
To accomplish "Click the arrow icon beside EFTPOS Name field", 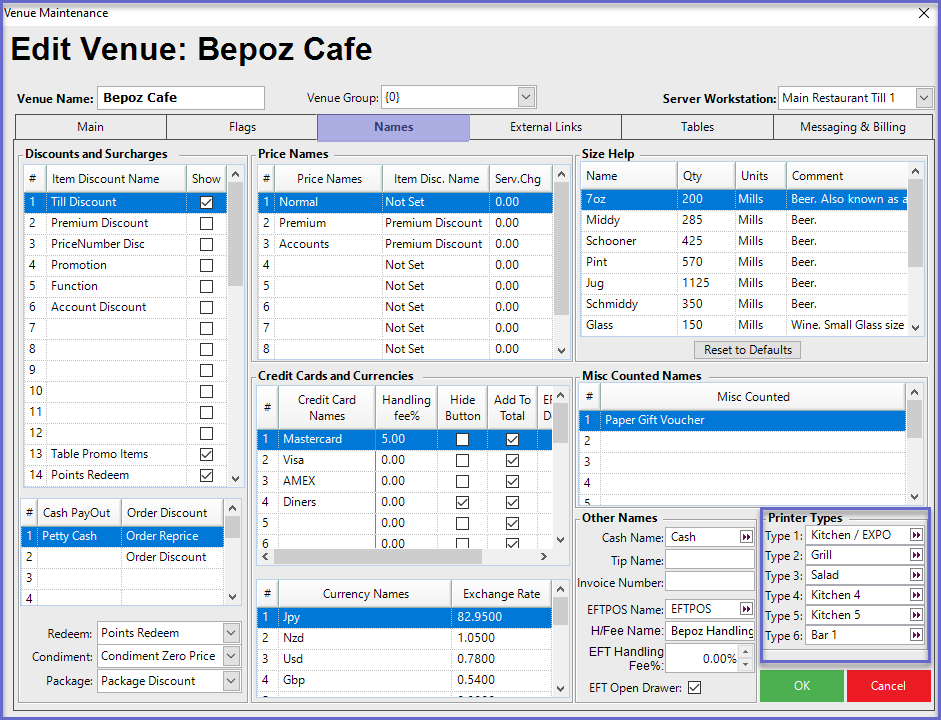I will 746,609.
